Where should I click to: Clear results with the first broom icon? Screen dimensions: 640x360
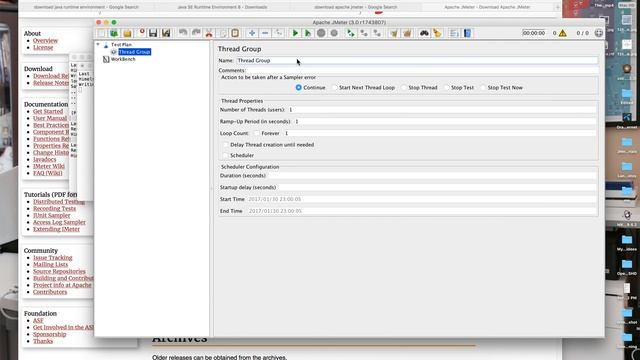click(x=394, y=33)
